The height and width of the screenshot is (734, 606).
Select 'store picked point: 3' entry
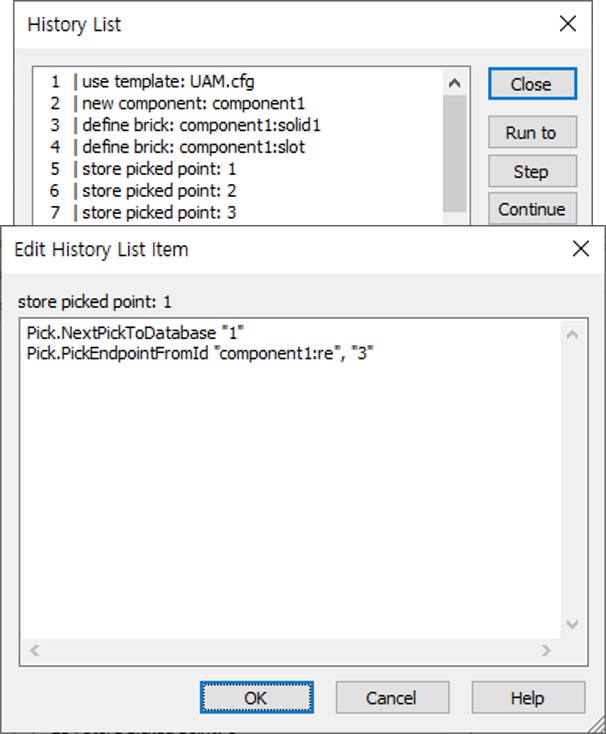coord(158,212)
